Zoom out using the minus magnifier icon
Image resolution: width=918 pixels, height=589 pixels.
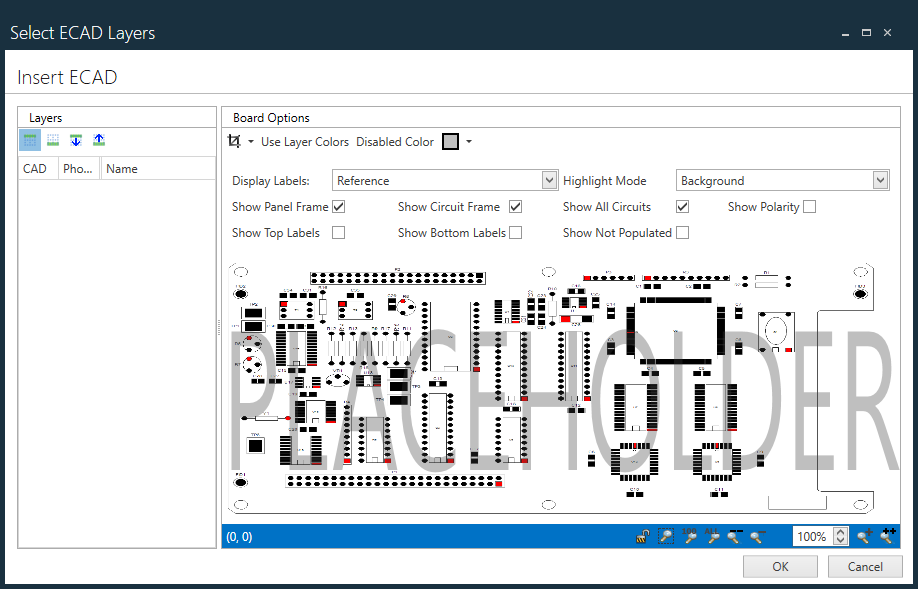click(756, 537)
